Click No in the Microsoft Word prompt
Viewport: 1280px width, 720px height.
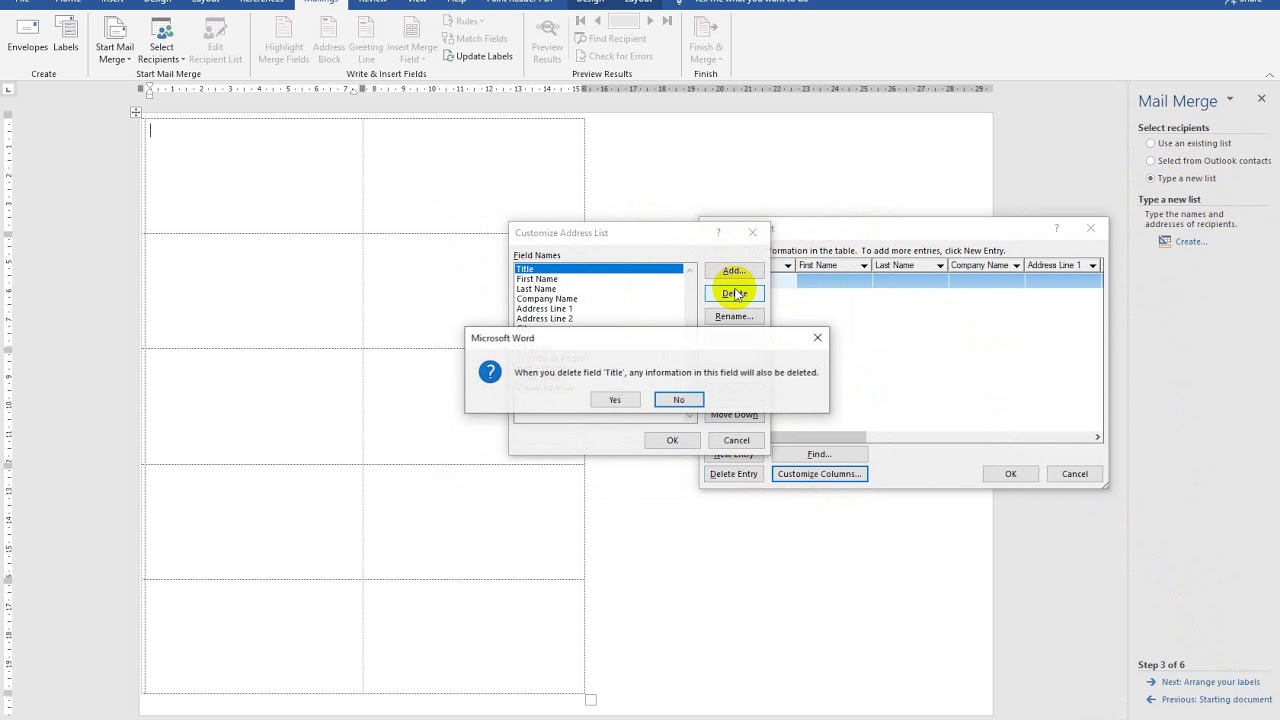(679, 400)
